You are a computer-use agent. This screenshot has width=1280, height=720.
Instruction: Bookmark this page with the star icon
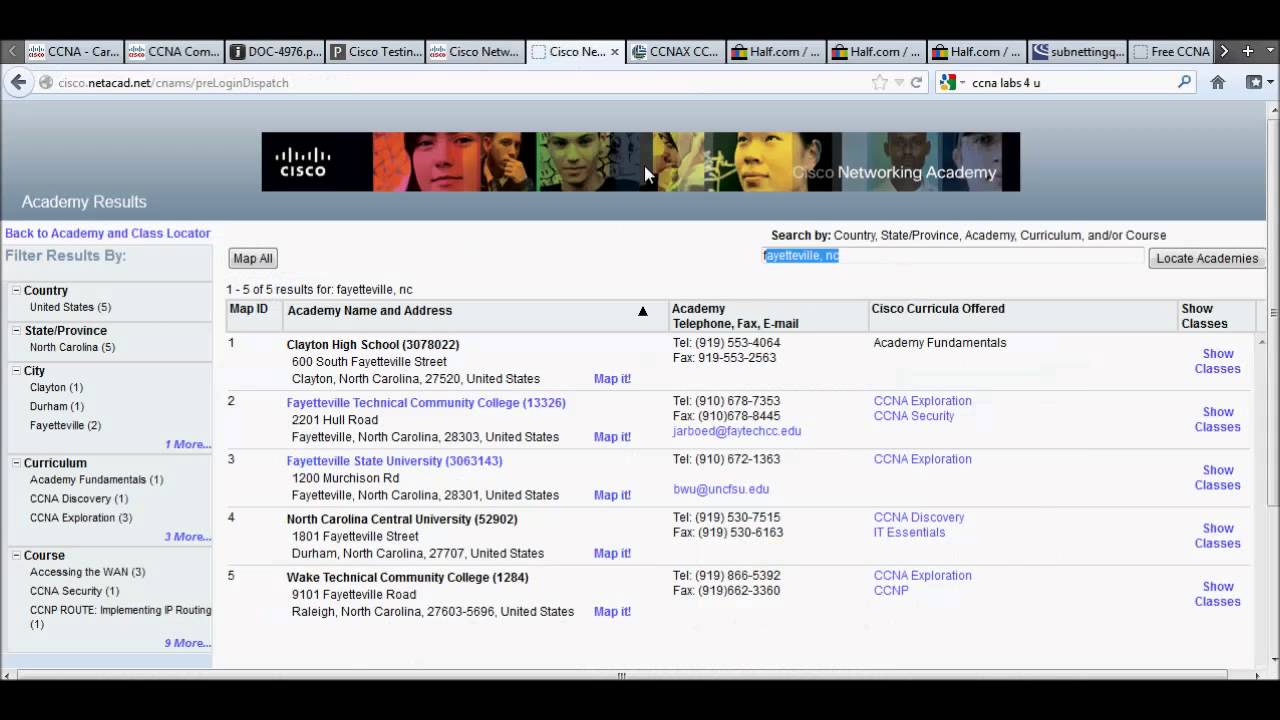pos(879,83)
